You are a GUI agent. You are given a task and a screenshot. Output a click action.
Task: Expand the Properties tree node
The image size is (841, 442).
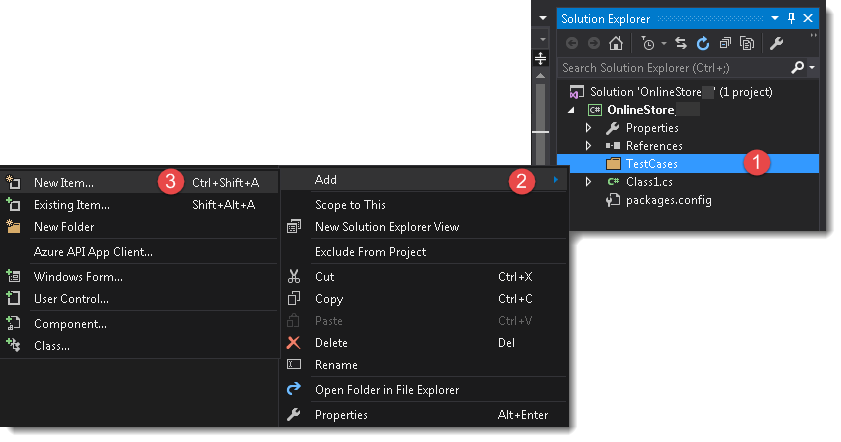(588, 128)
